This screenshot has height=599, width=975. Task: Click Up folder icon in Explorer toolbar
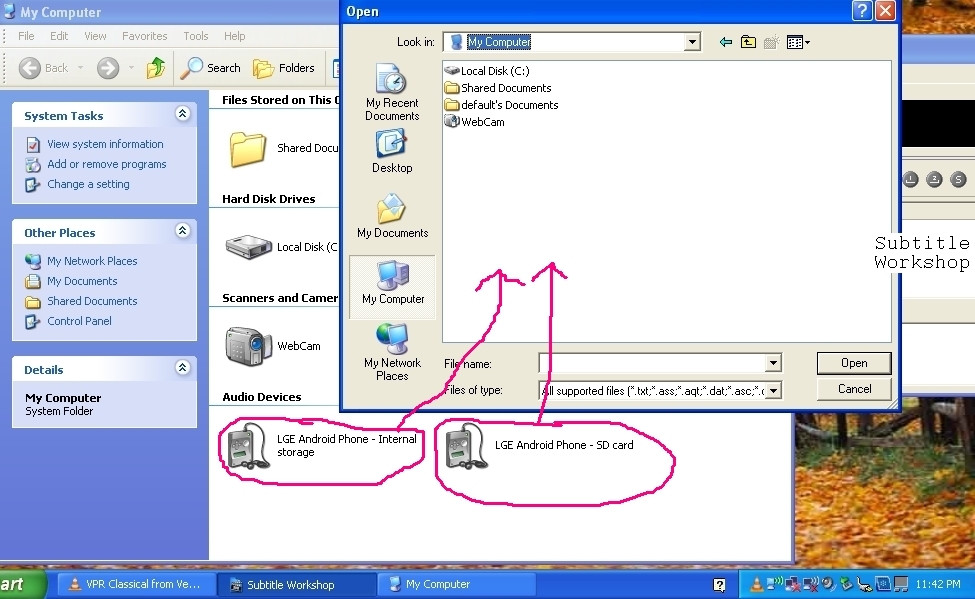click(155, 68)
